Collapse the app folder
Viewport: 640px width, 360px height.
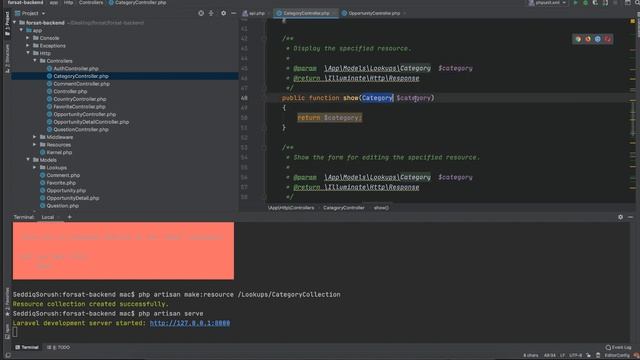21,30
